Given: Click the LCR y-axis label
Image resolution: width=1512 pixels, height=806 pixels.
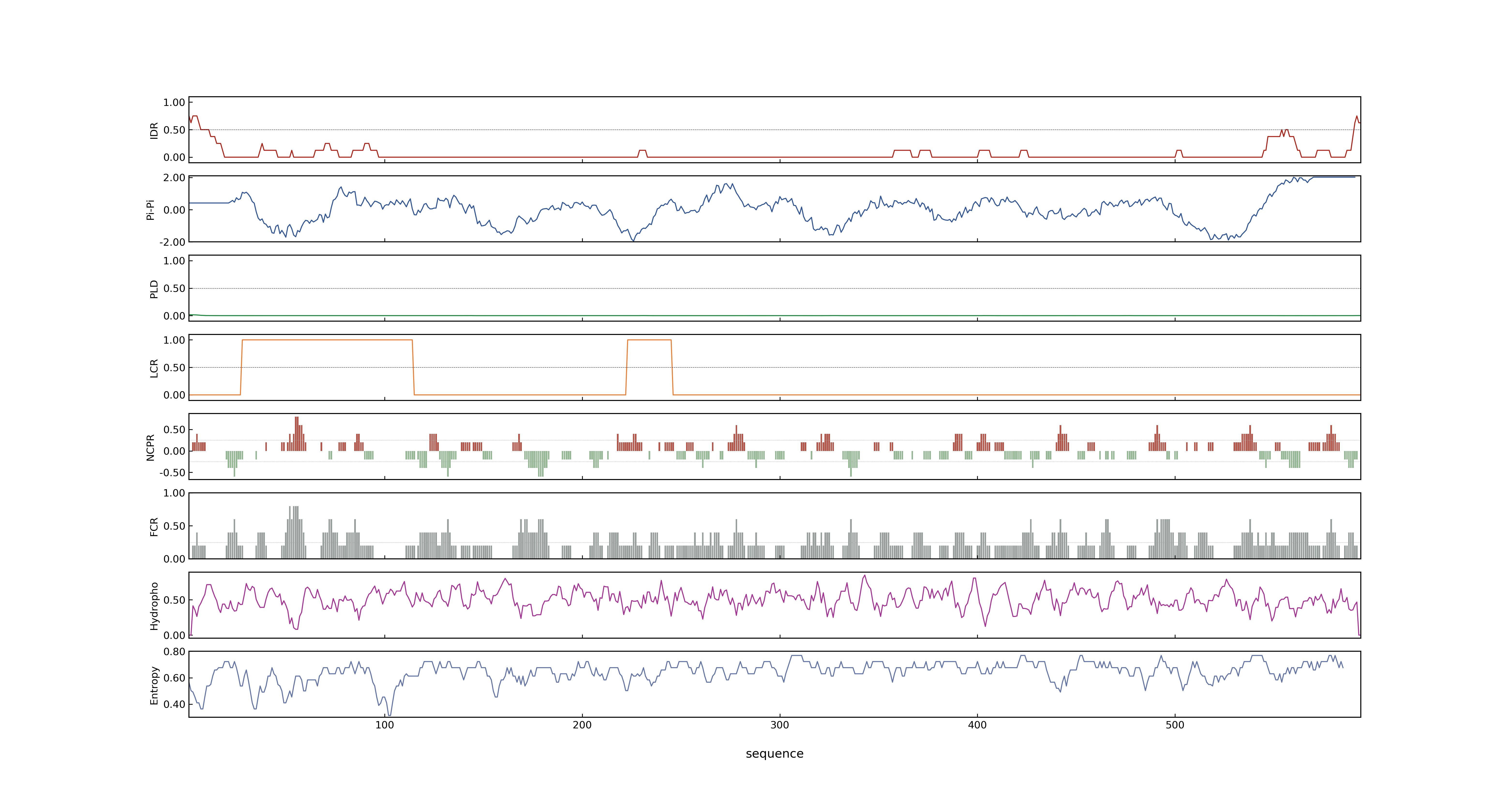Looking at the screenshot, I should (x=154, y=368).
